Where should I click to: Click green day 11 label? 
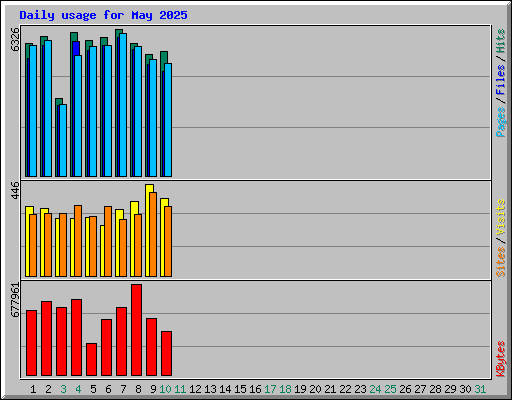pos(180,389)
